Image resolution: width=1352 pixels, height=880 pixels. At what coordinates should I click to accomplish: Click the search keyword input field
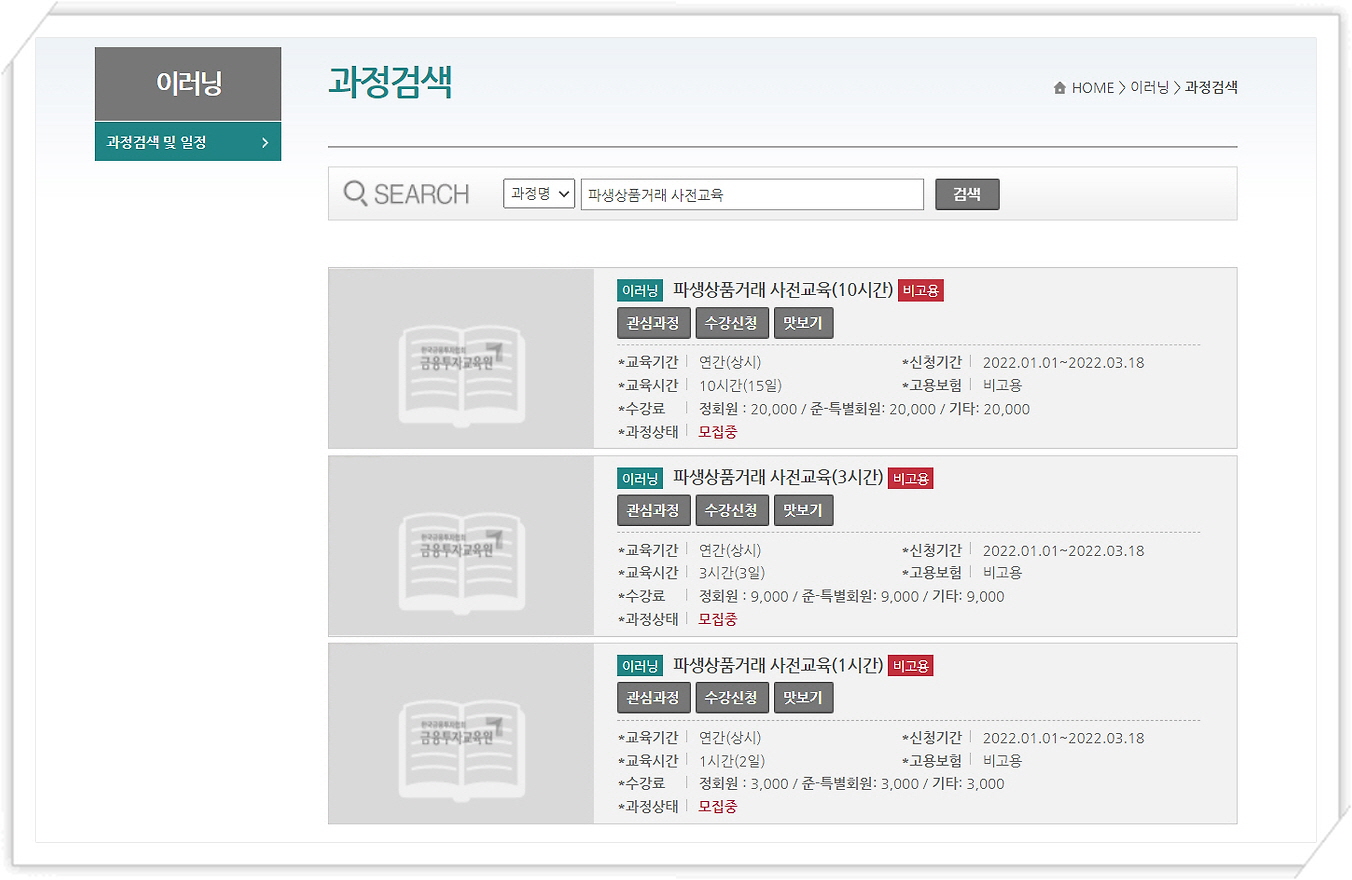pos(752,195)
